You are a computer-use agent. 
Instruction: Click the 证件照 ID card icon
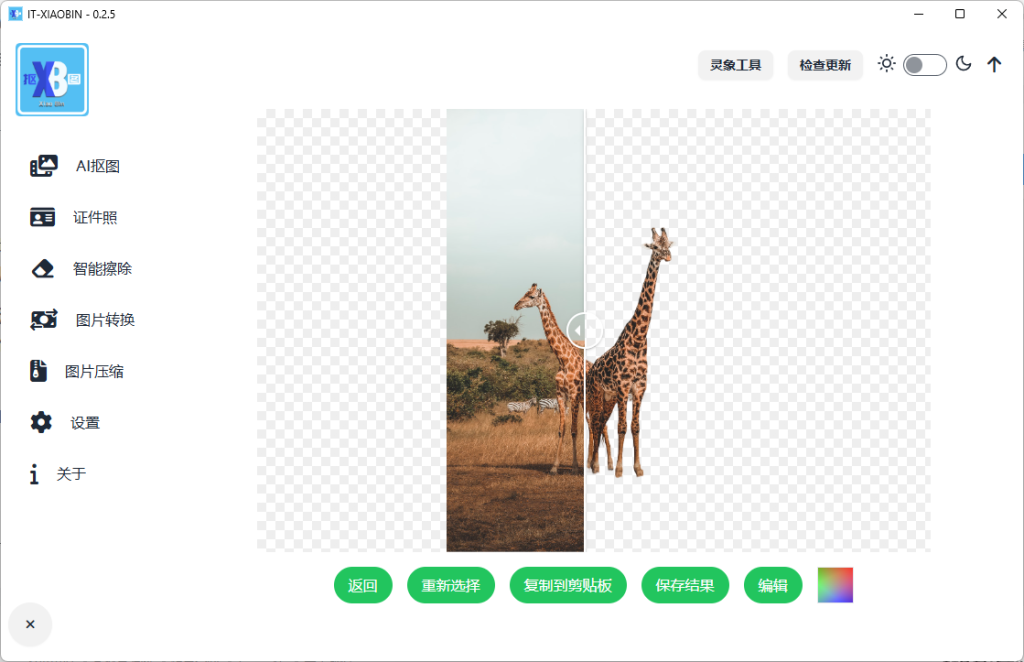point(42,217)
